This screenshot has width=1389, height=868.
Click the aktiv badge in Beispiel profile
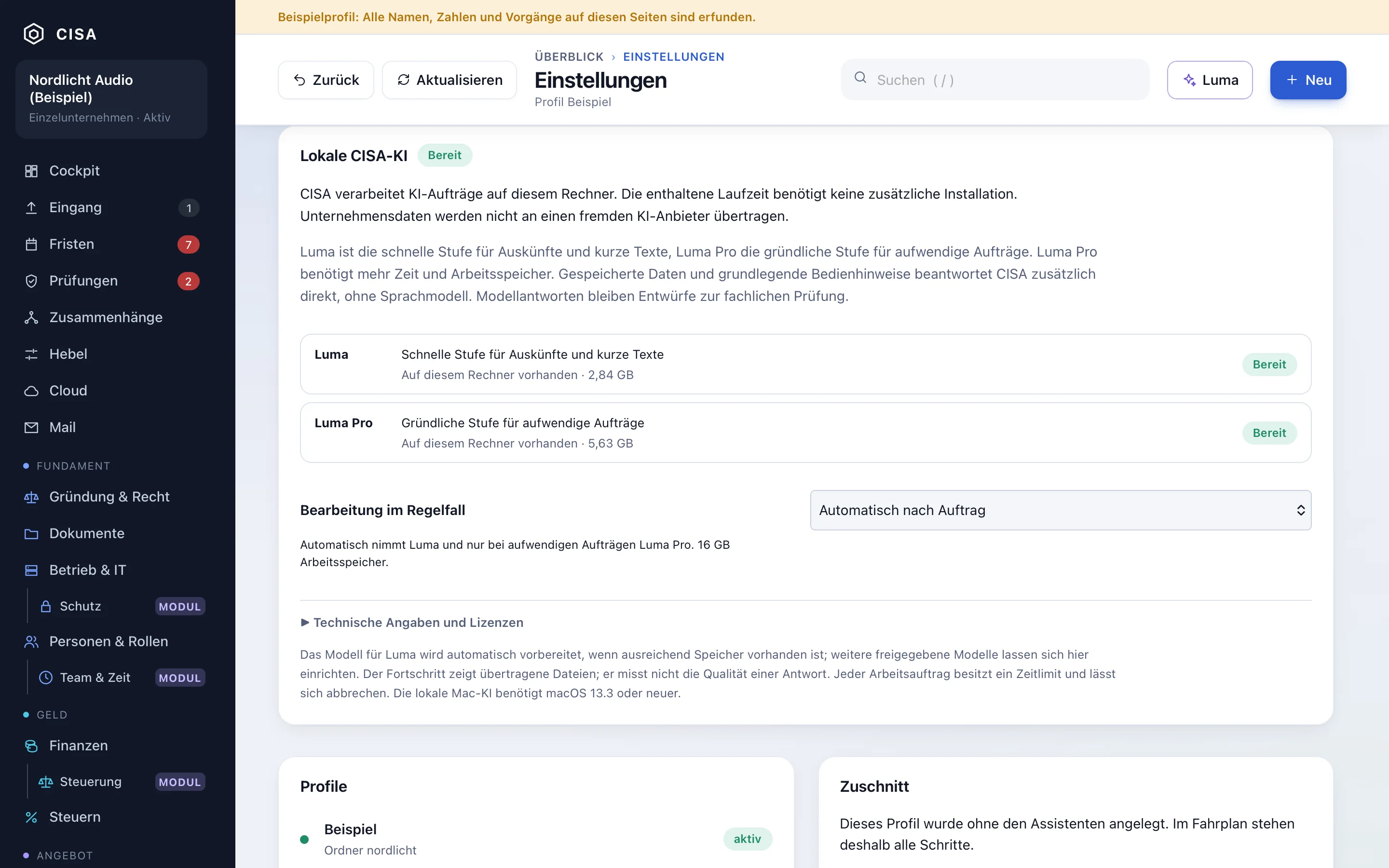(x=747, y=839)
